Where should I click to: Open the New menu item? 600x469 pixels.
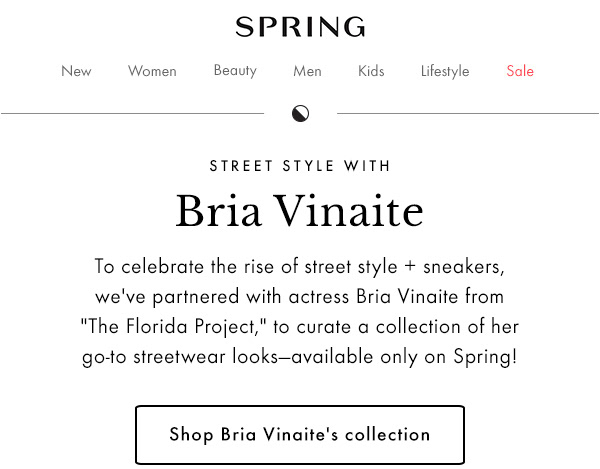pyautogui.click(x=76, y=71)
